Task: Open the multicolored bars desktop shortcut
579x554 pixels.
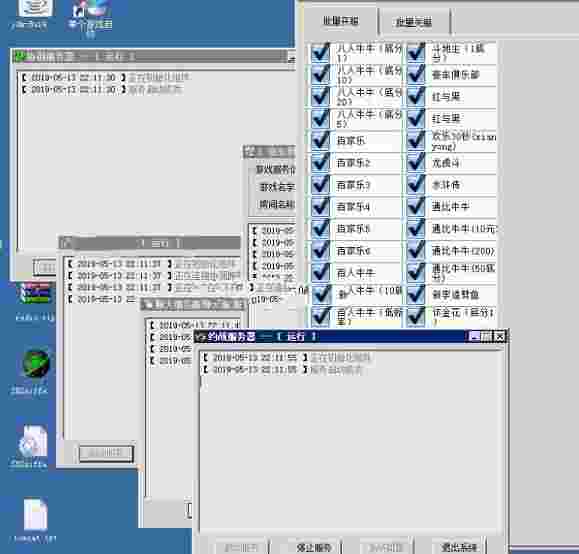Action: point(34,294)
